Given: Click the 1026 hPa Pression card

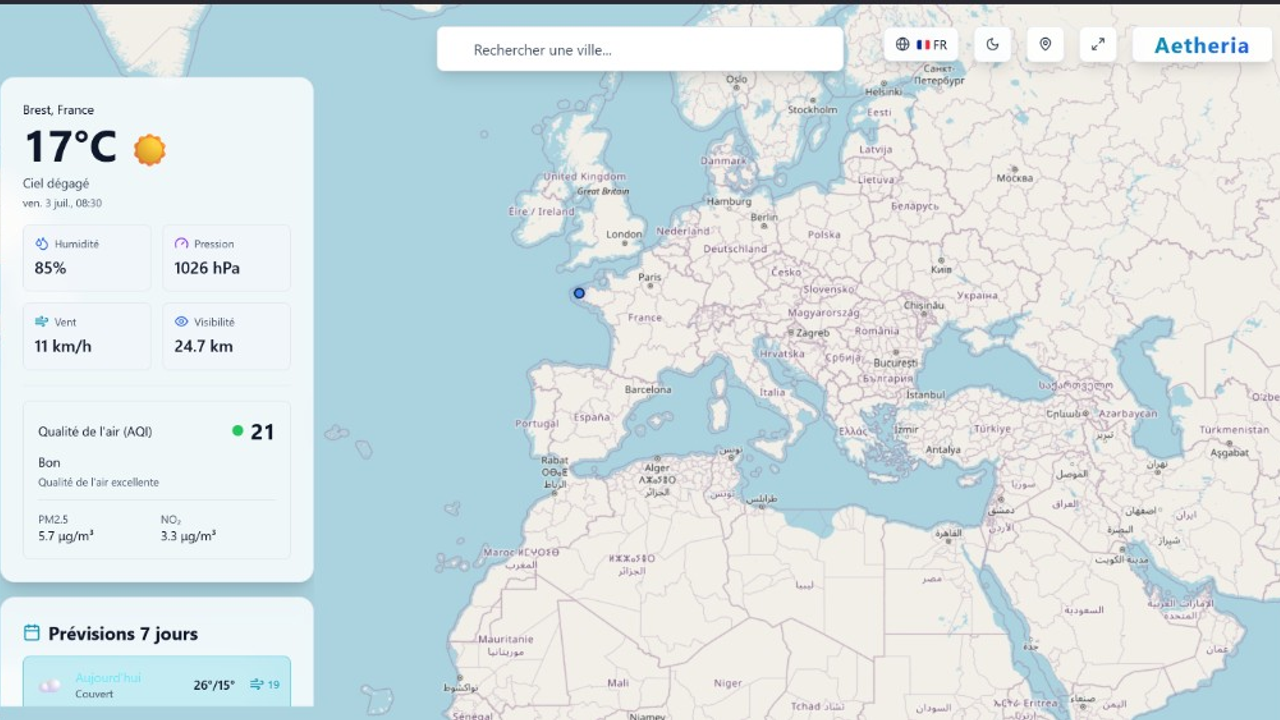Looking at the screenshot, I should [x=227, y=258].
